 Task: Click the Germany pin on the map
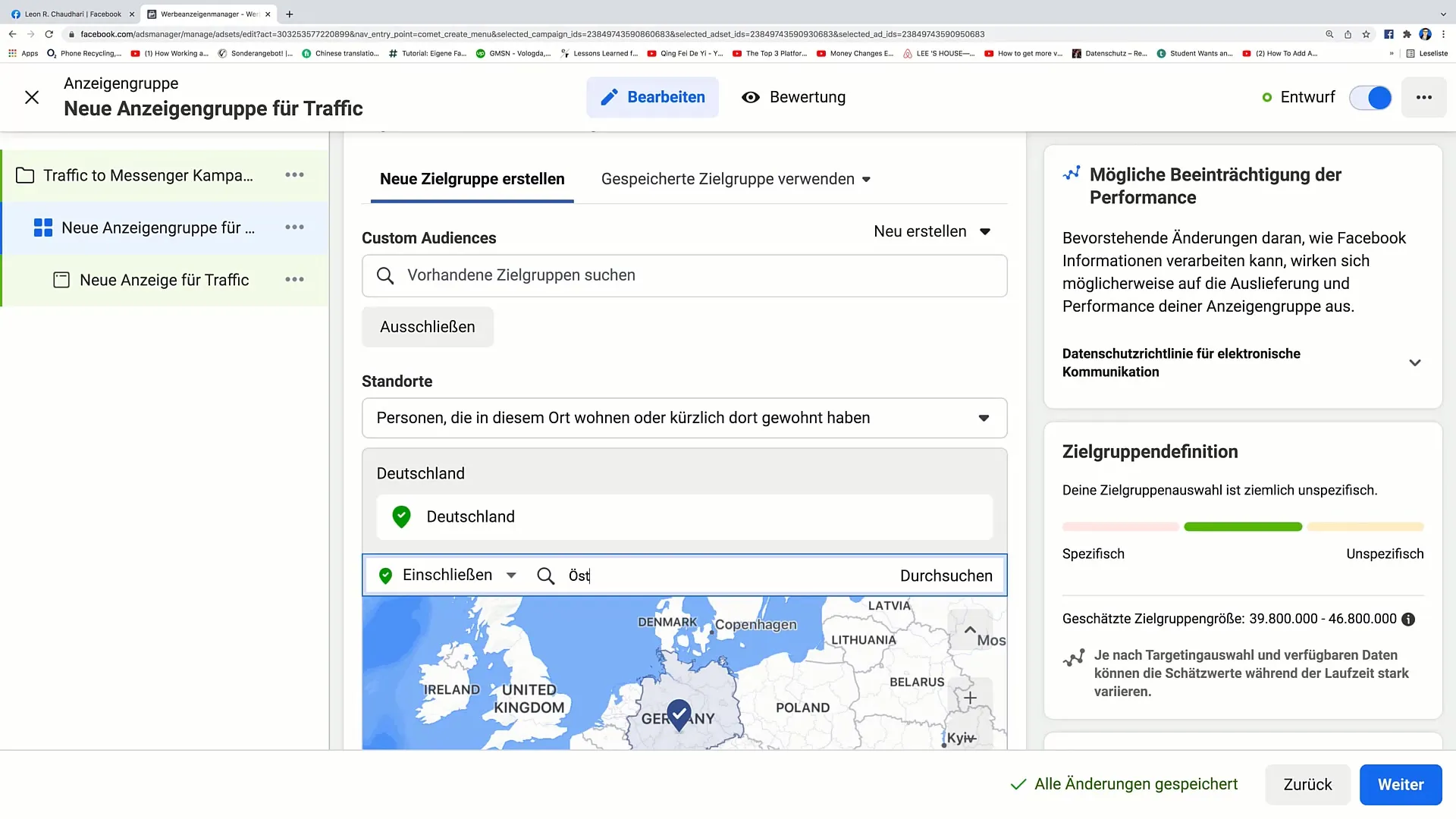[679, 714]
